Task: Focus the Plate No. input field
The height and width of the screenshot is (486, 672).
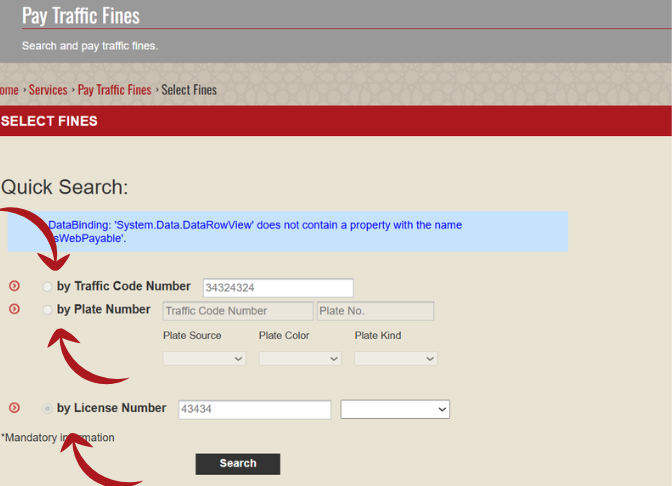Action: point(375,311)
